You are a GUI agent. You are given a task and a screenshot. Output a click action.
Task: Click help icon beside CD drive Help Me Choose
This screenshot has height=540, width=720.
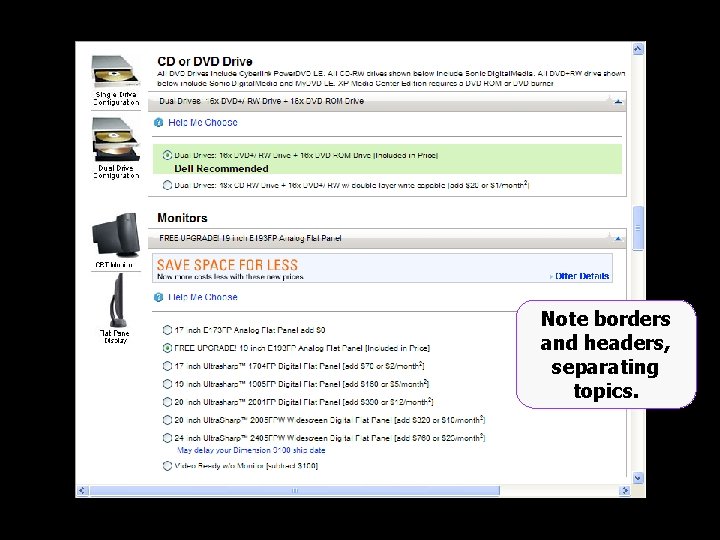click(x=158, y=123)
